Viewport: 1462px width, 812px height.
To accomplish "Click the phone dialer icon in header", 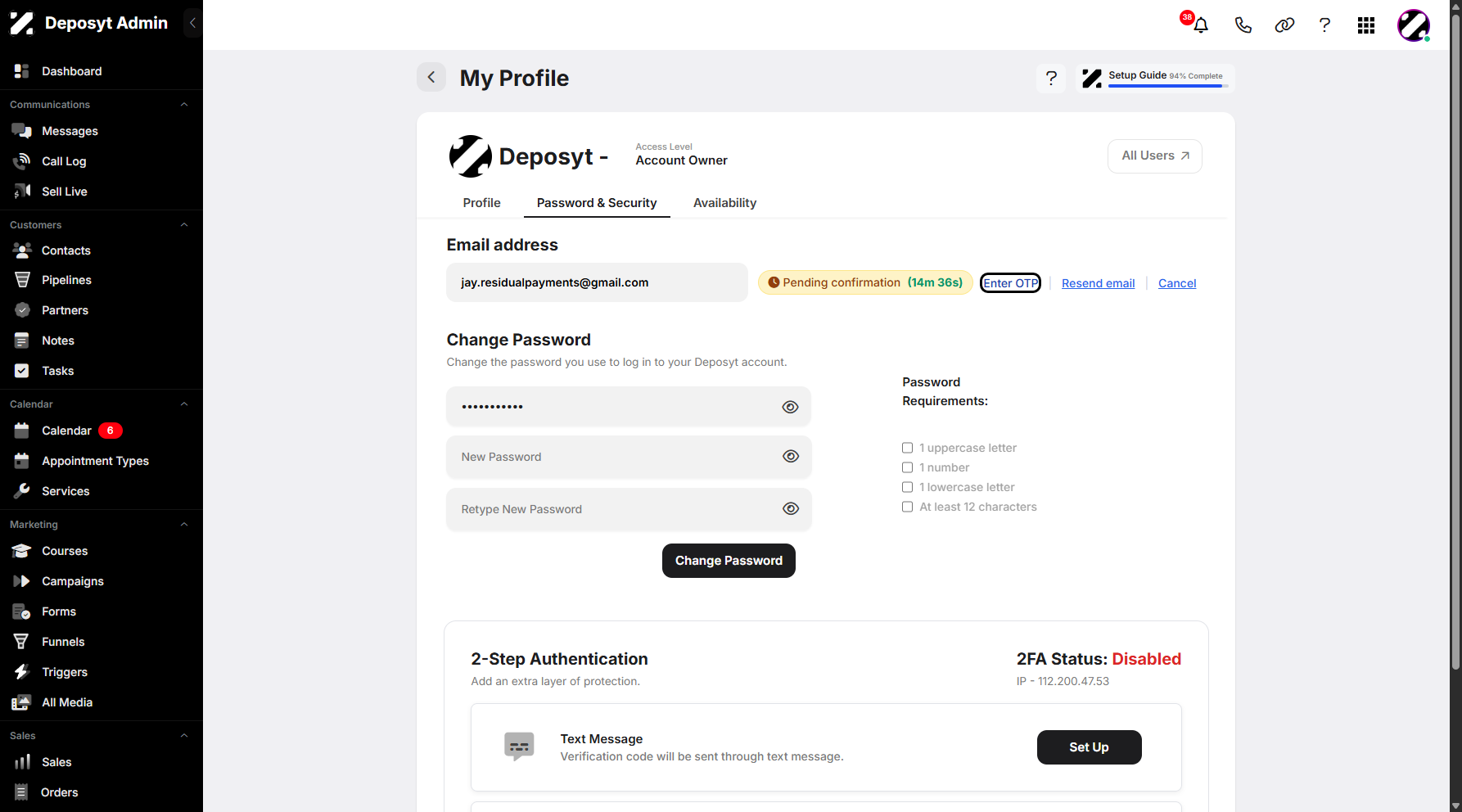I will (1243, 25).
